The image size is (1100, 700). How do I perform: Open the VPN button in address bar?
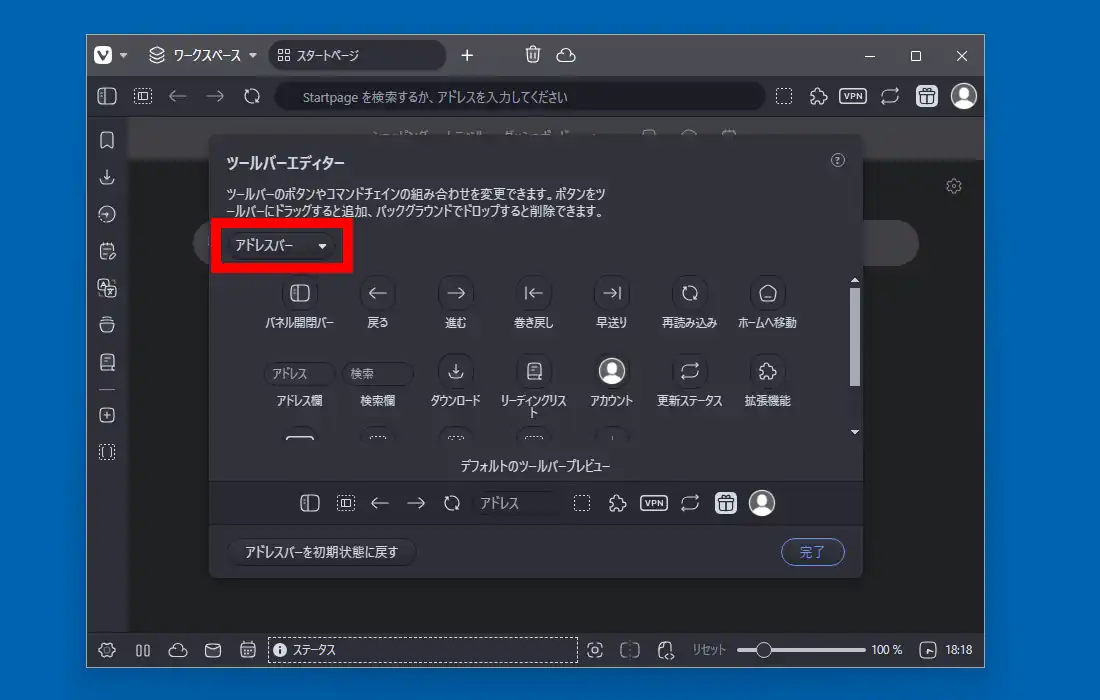[853, 96]
